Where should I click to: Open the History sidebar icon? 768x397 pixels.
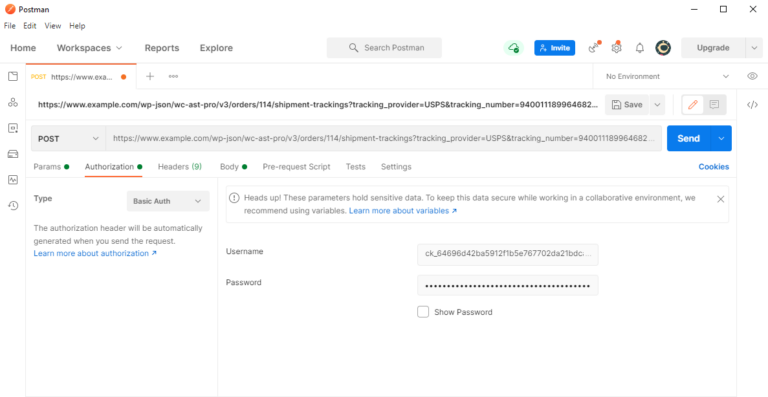coord(13,206)
